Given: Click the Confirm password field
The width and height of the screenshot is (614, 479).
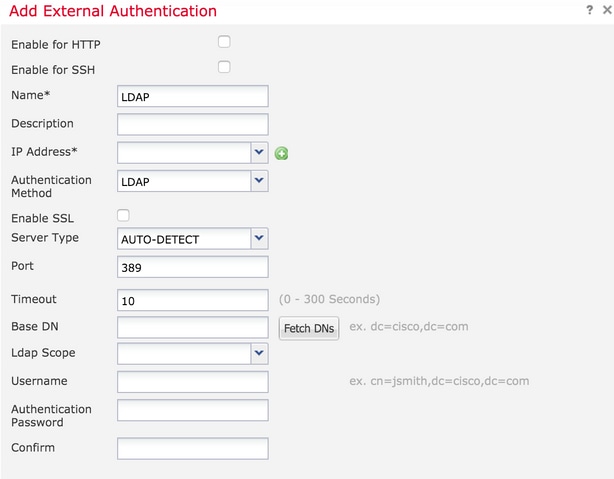Looking at the screenshot, I should pyautogui.click(x=193, y=448).
